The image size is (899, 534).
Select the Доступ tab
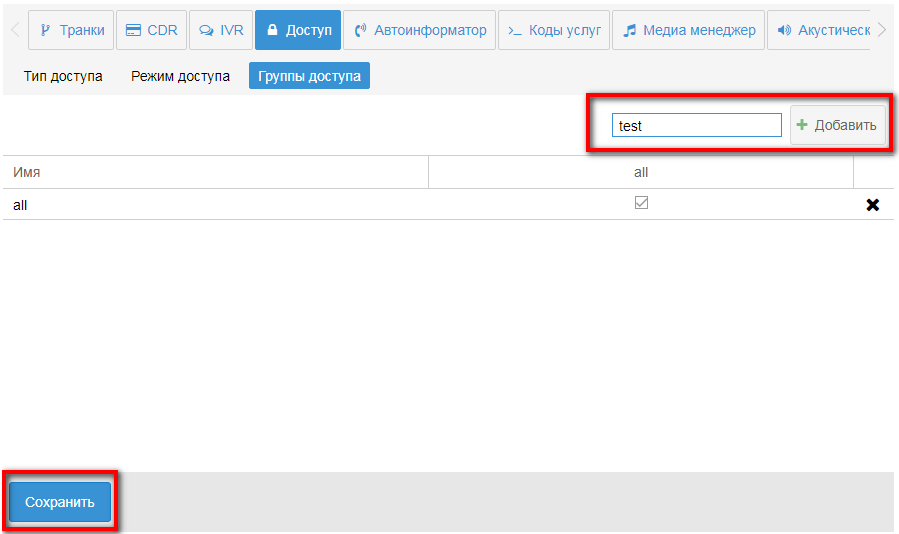point(298,30)
